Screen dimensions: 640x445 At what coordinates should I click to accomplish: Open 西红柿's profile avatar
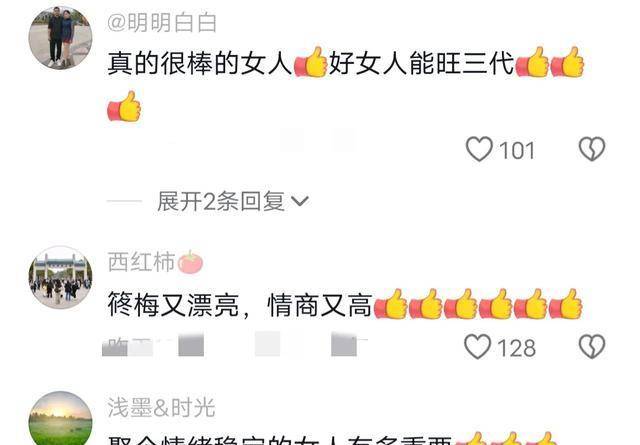(60, 277)
